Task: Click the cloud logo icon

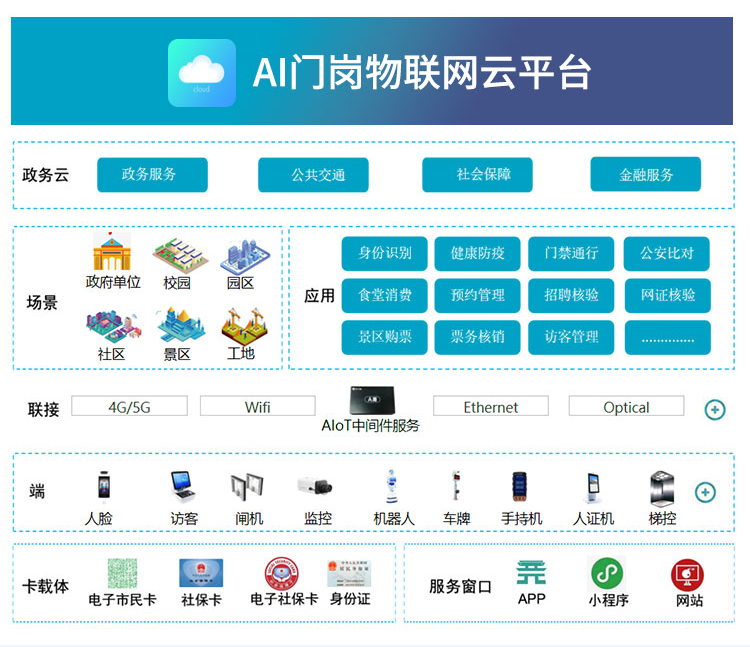Action: point(202,73)
